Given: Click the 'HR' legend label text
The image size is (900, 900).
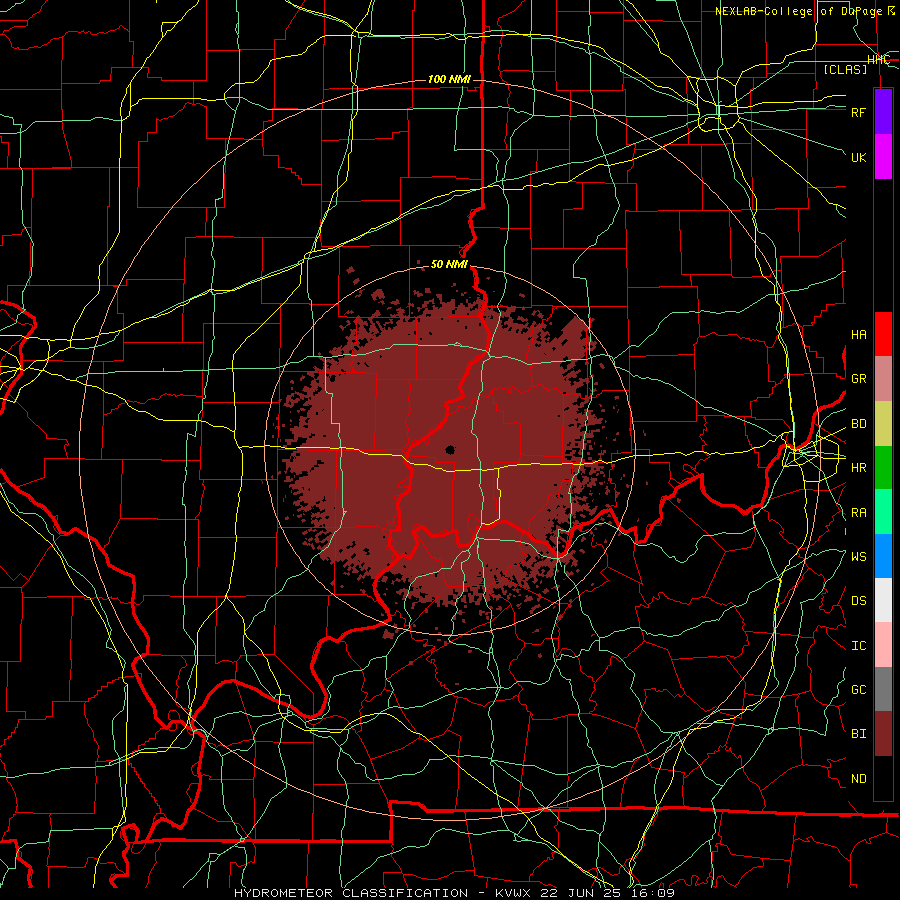Looking at the screenshot, I should [x=859, y=468].
